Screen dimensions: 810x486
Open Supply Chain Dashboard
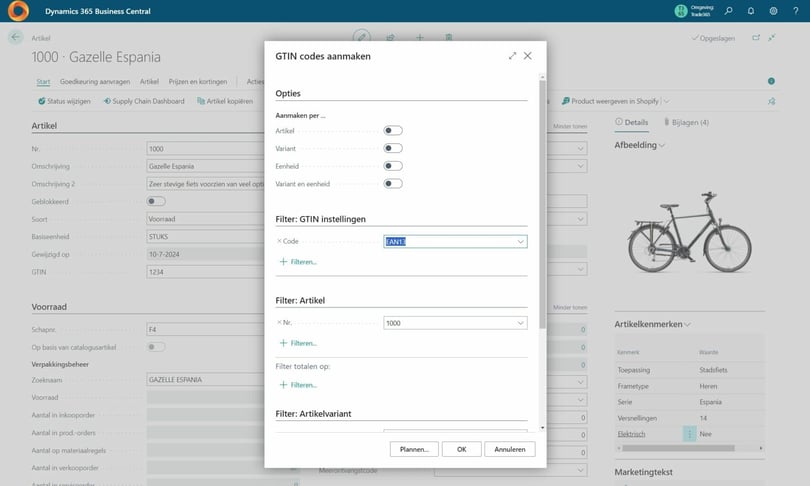tap(144, 101)
